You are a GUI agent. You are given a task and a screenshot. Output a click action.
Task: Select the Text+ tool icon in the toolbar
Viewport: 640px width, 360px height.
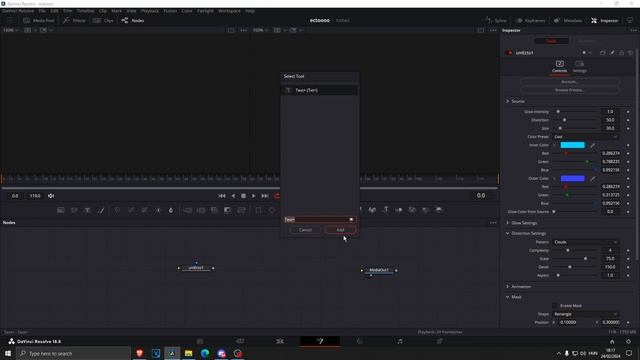(87, 210)
